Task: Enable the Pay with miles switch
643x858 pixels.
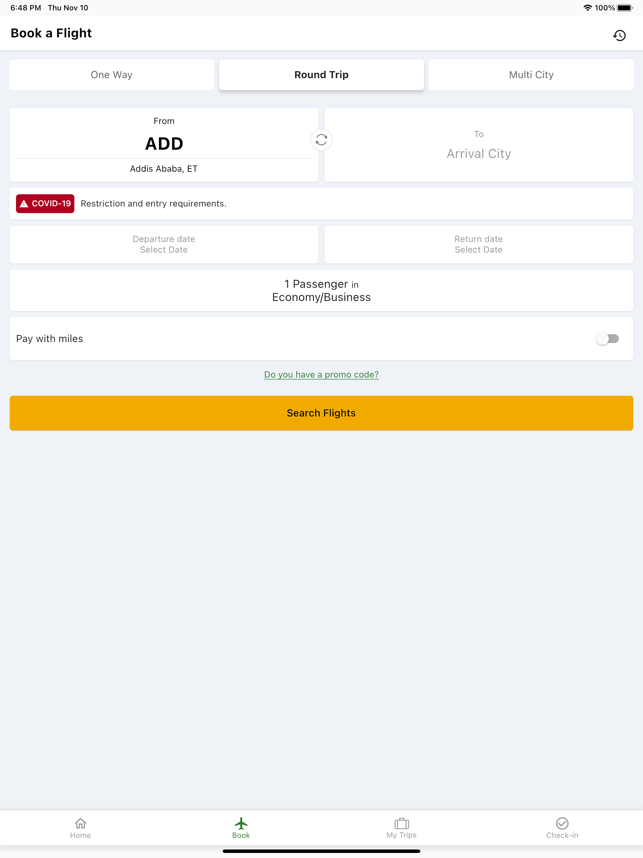Action: [607, 339]
